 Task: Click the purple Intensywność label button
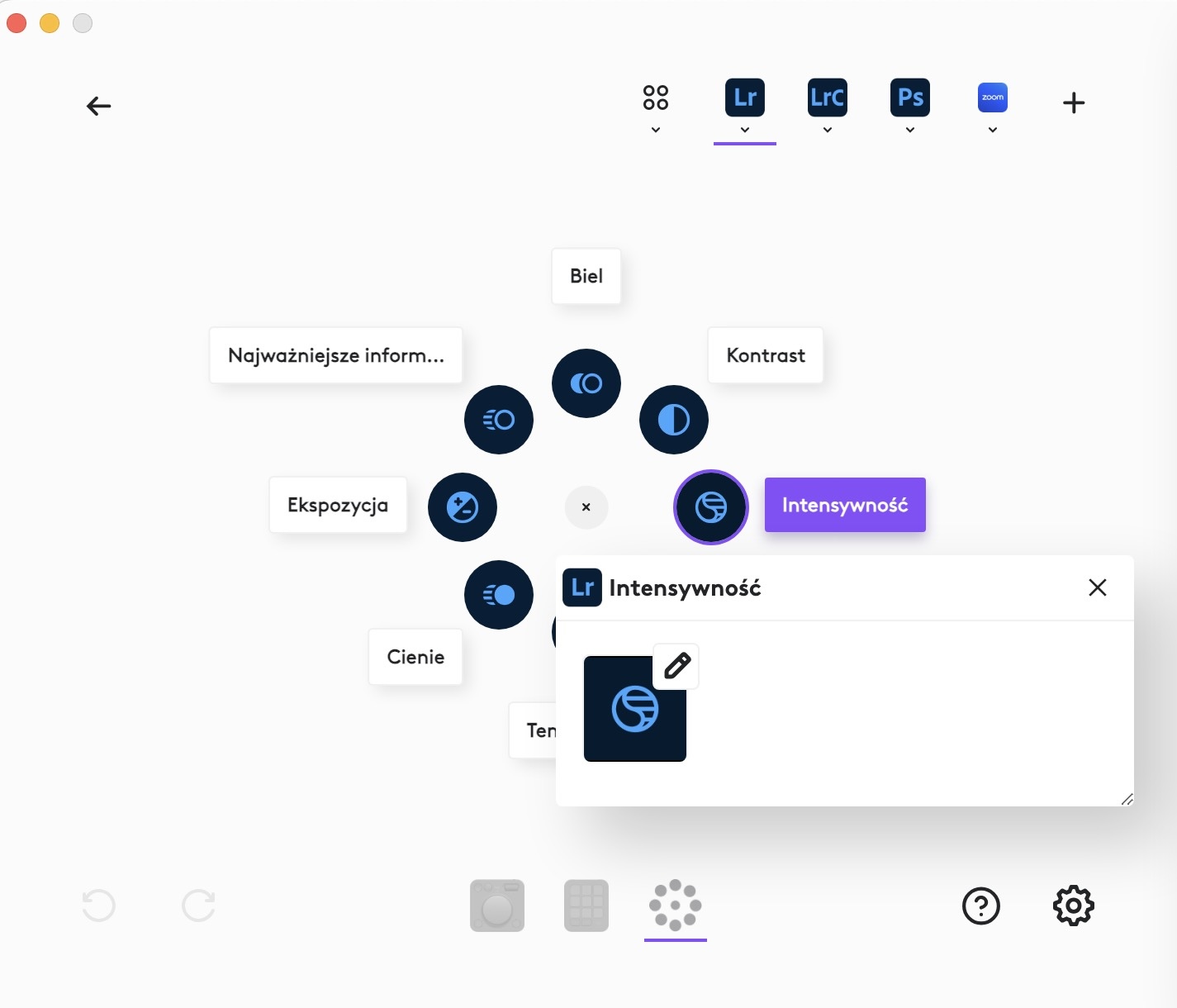click(x=845, y=505)
